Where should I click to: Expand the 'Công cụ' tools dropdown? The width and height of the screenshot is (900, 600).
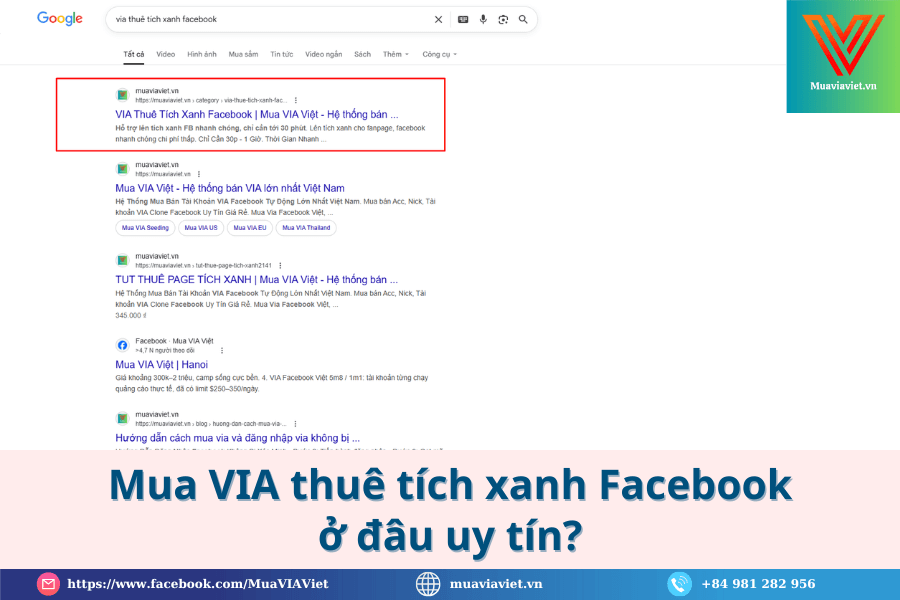point(440,55)
